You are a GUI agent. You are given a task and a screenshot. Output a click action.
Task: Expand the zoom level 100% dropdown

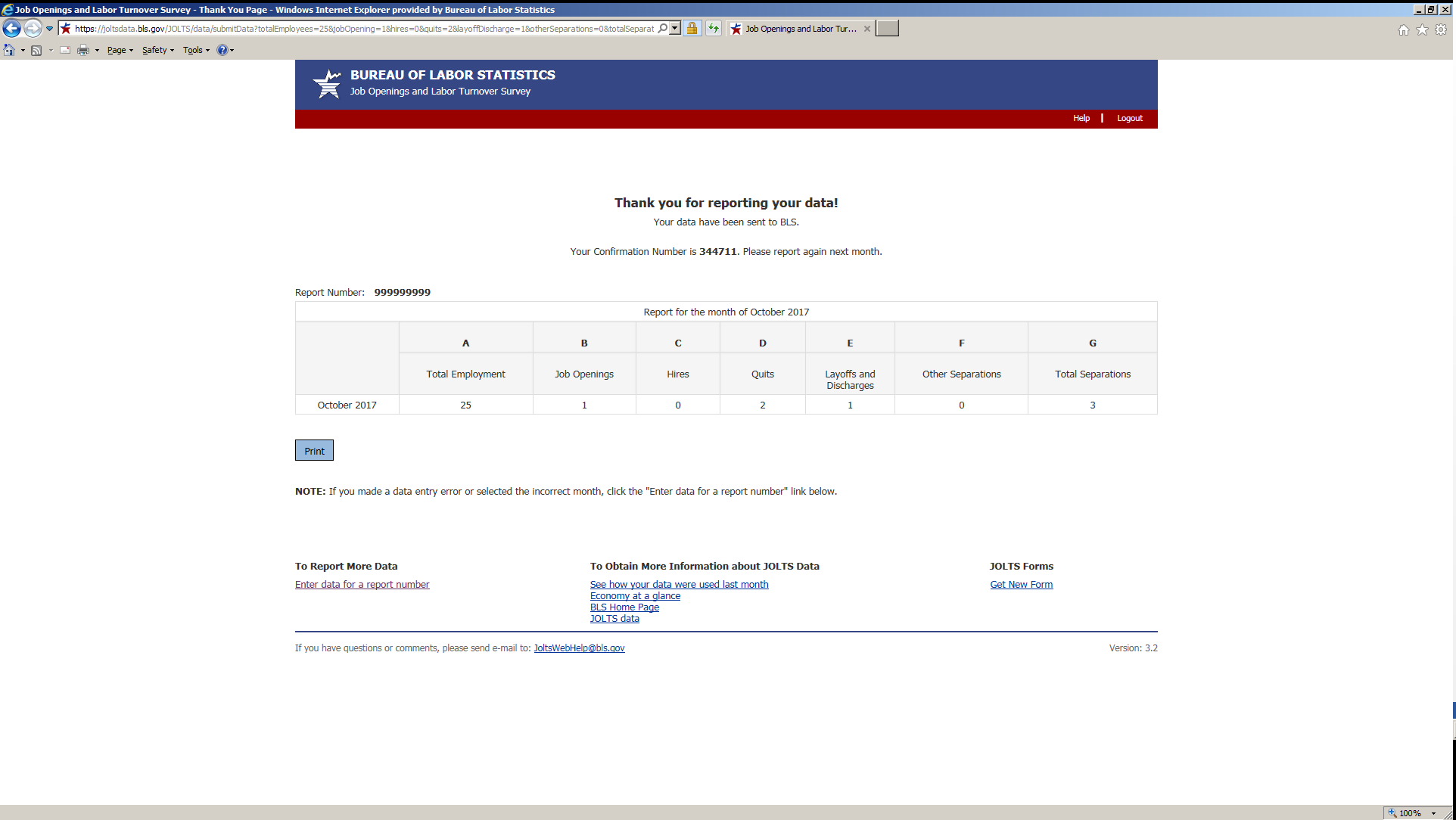tap(1433, 813)
